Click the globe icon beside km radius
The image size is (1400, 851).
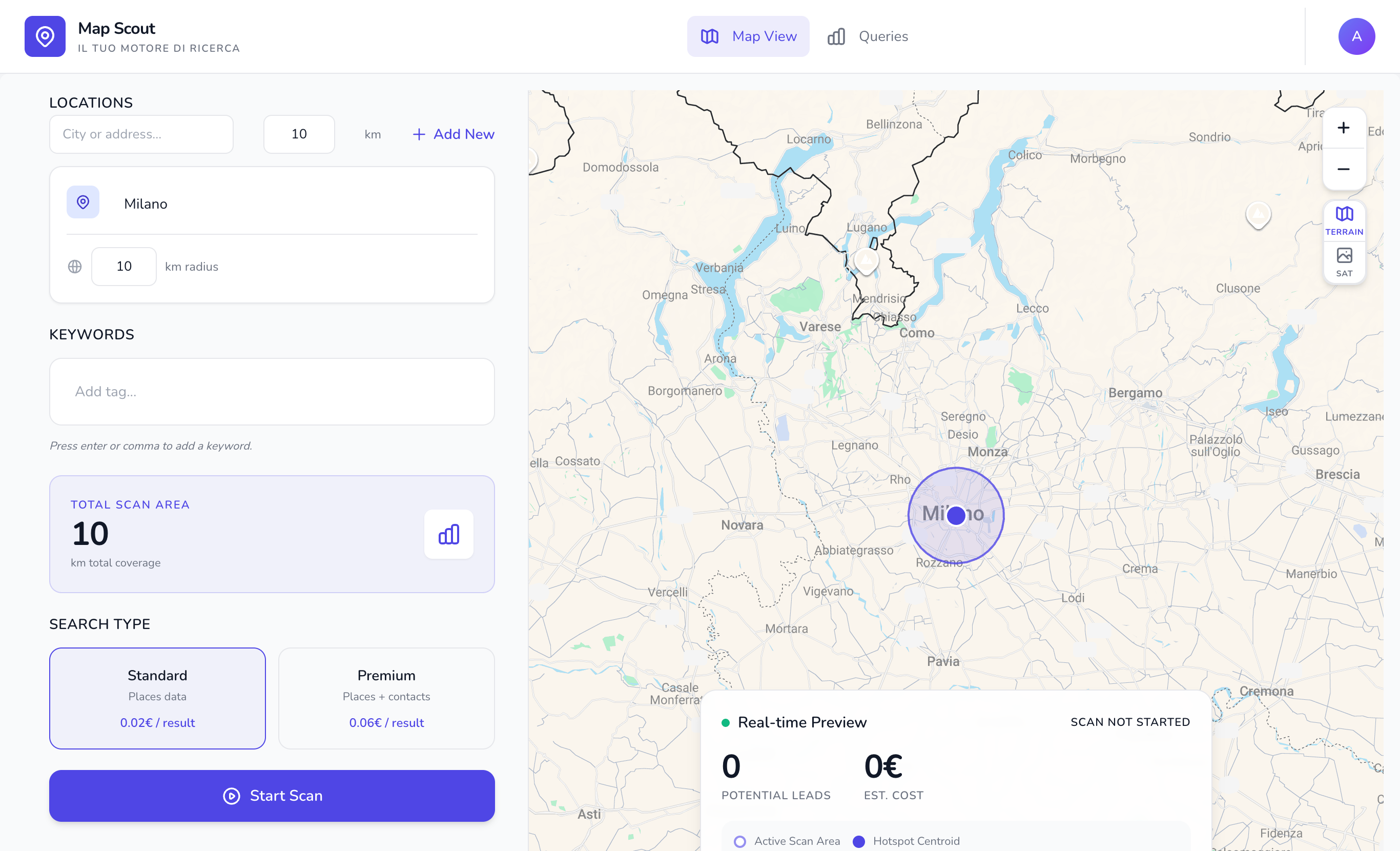(74, 266)
